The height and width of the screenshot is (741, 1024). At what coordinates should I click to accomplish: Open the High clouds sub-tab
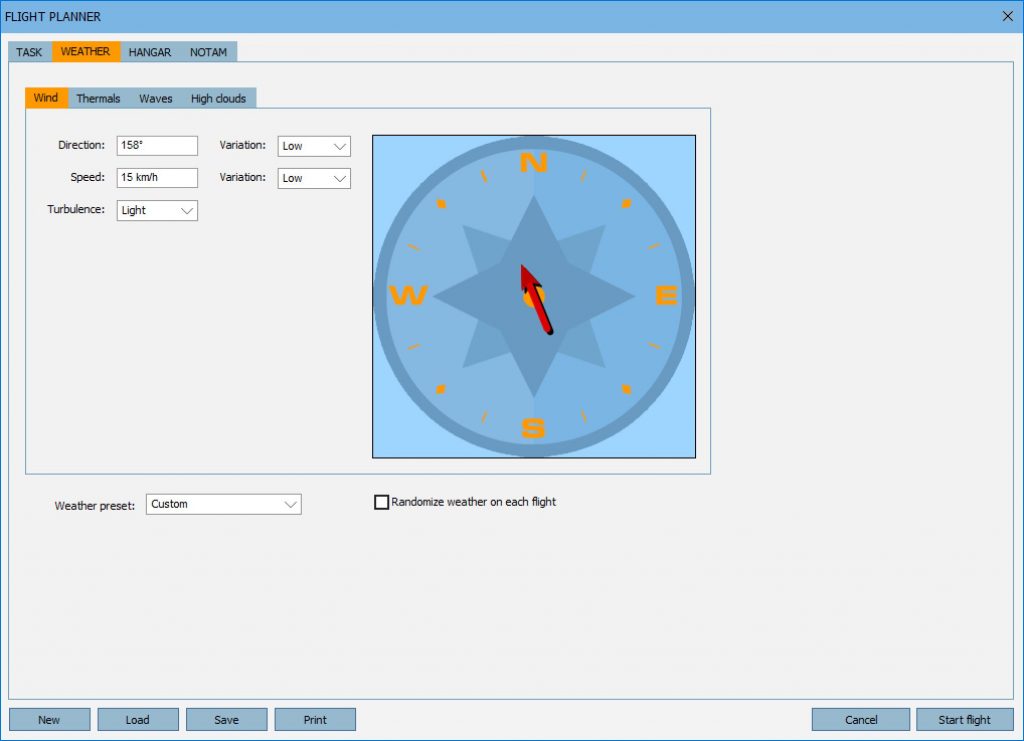point(218,98)
